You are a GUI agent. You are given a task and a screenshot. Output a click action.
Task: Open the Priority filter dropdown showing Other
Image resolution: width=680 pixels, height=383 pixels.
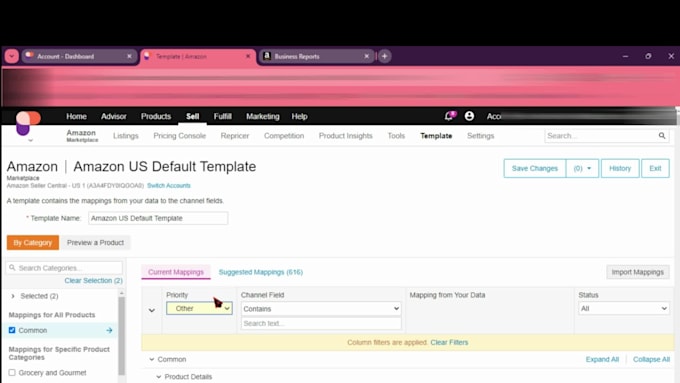199,308
